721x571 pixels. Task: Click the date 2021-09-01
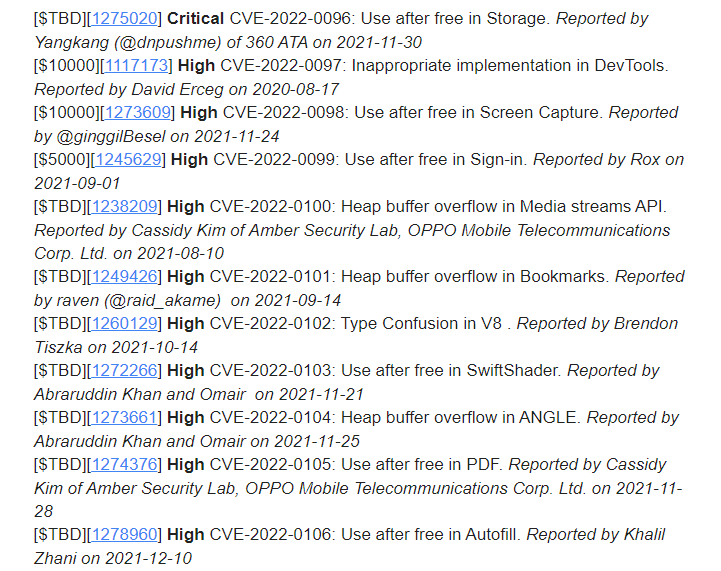(77, 183)
